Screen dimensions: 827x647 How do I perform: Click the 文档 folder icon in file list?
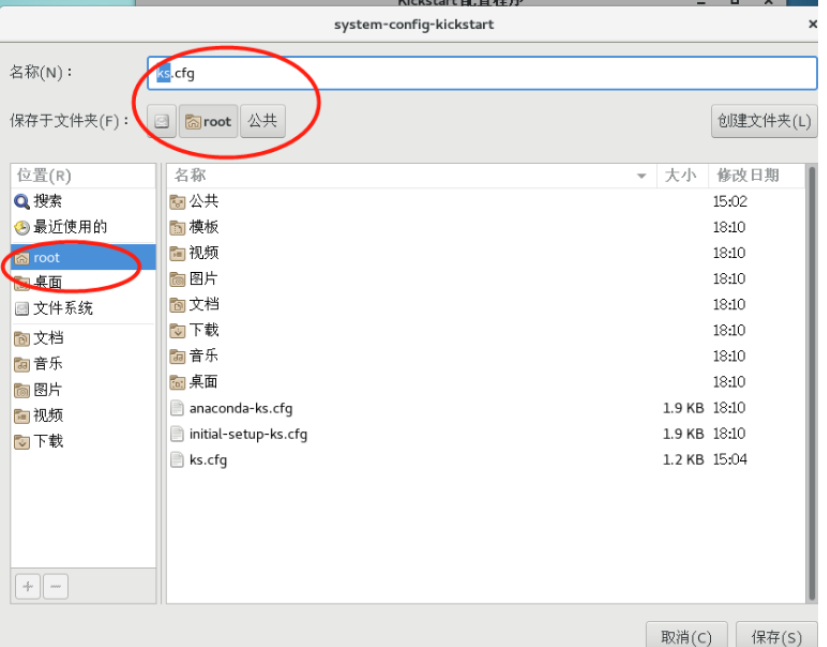point(177,305)
